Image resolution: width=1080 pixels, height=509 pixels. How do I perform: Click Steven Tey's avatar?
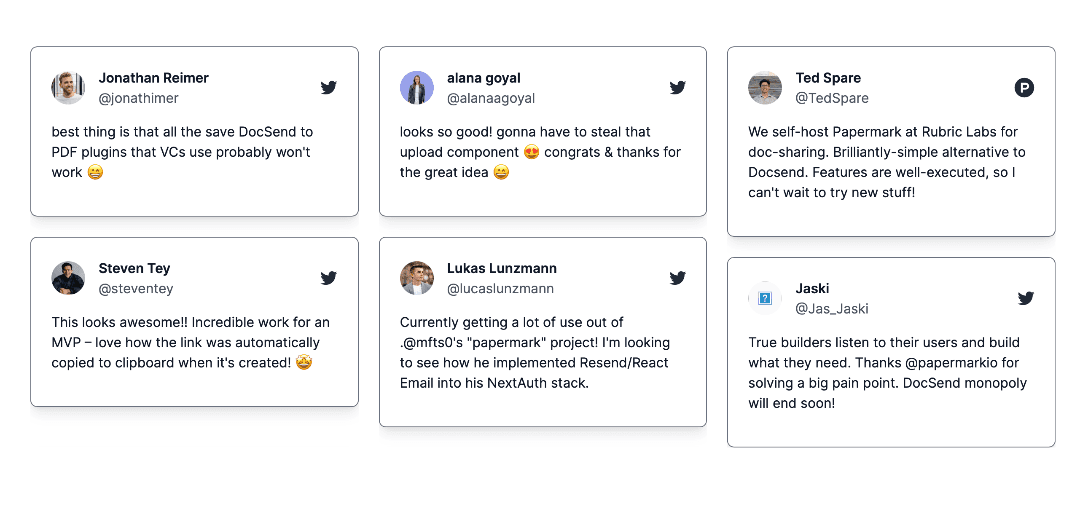point(68,278)
